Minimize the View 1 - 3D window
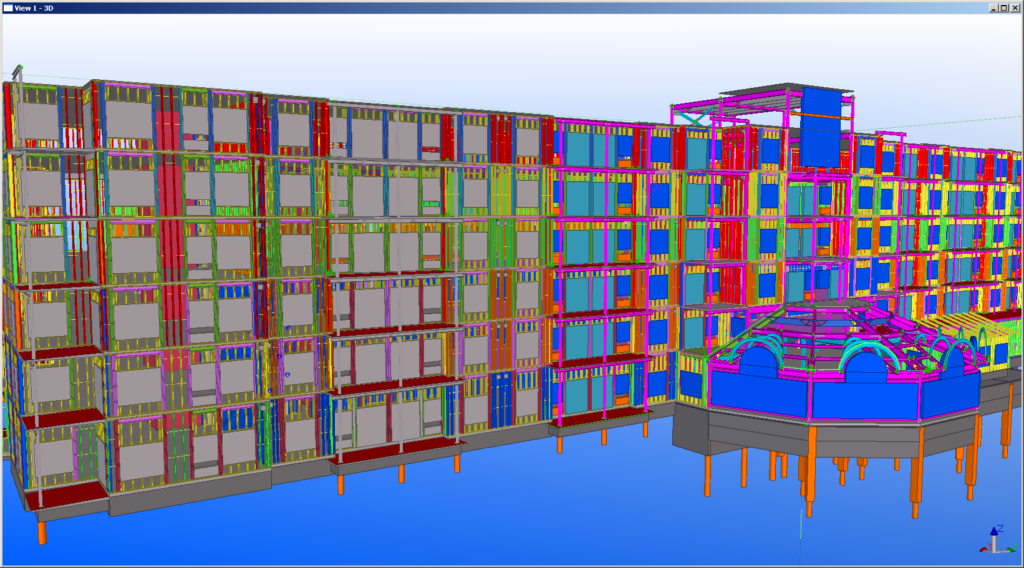Screen dimensions: 1024x568 coord(994,7)
